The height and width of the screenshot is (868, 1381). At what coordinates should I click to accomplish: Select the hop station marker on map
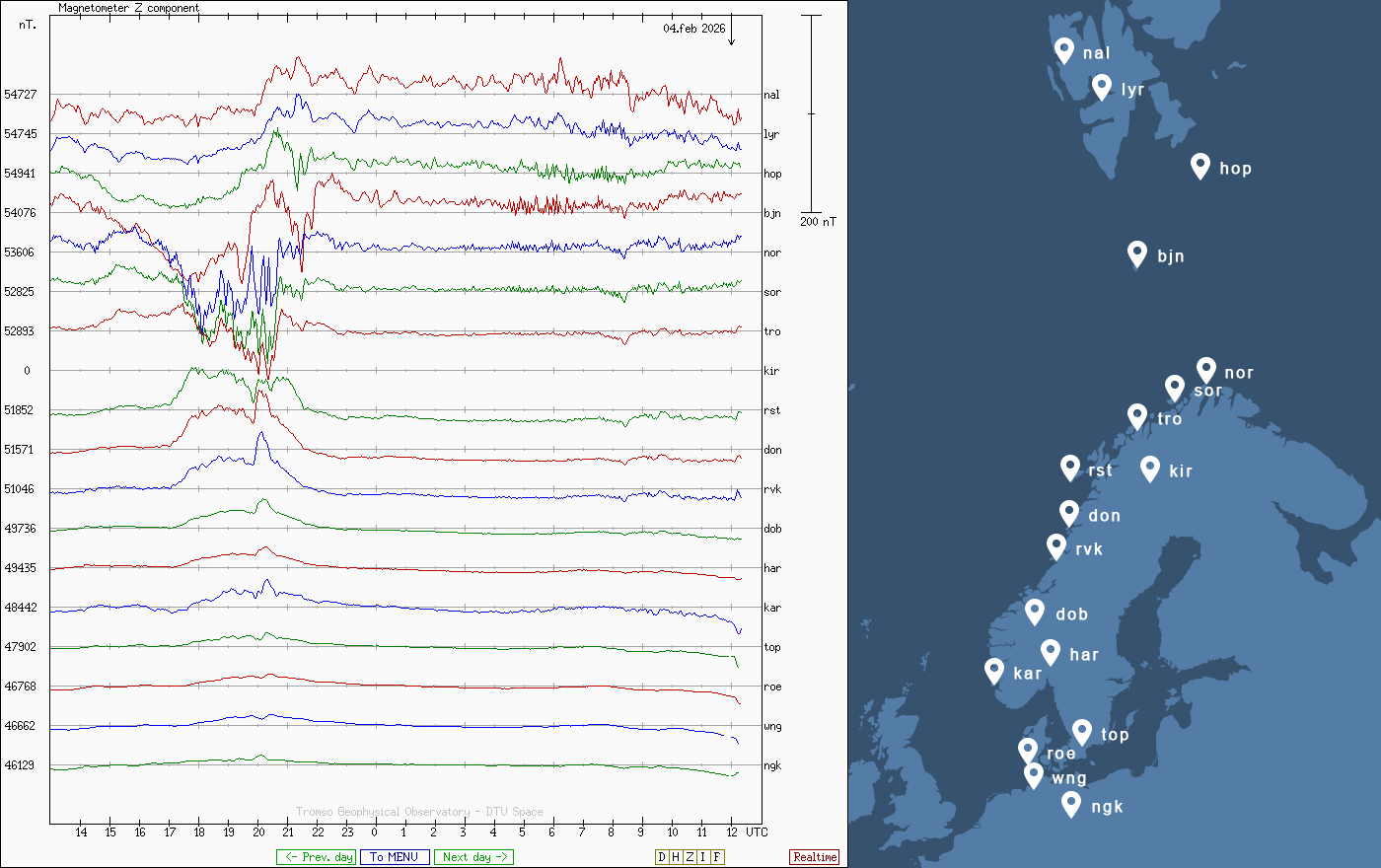click(1199, 166)
